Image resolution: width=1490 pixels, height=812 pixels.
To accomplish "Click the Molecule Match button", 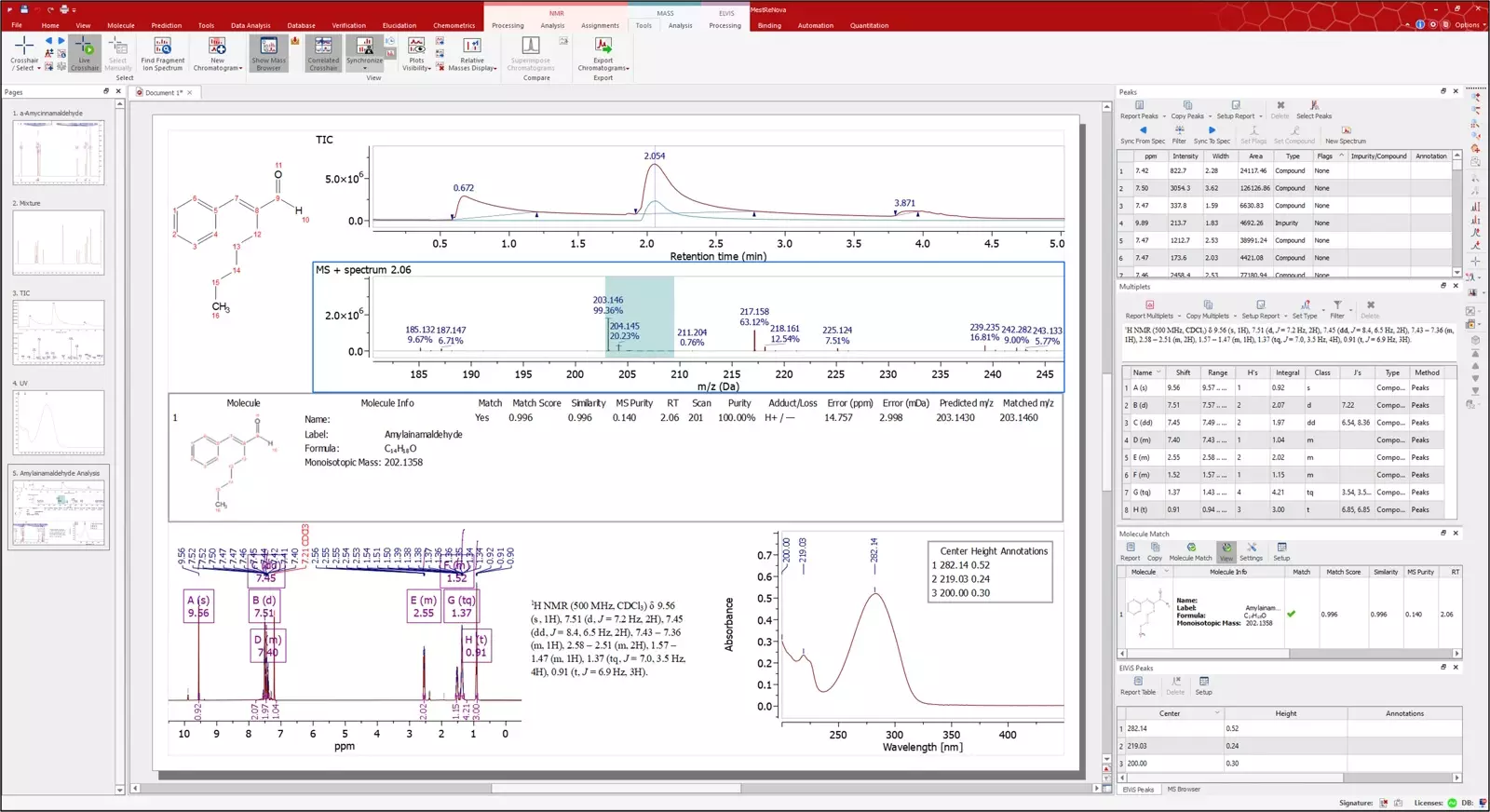I will pos(1190,548).
